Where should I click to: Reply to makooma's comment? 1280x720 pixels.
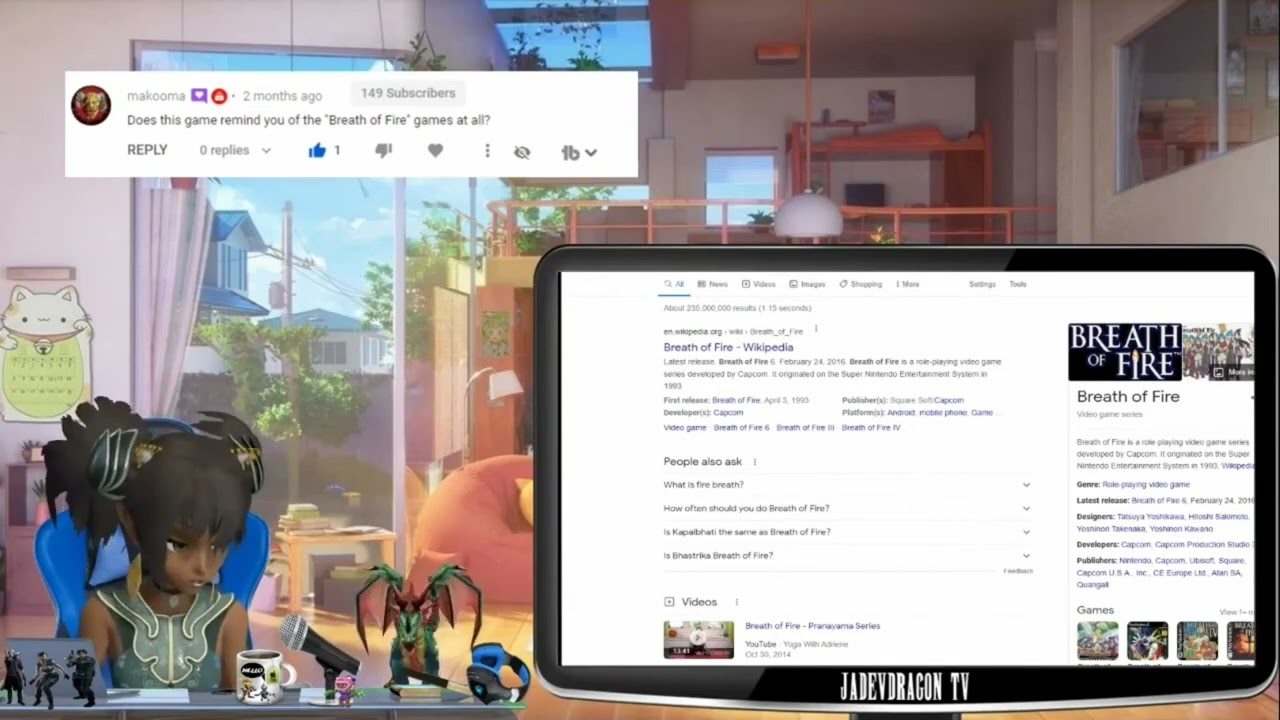click(x=147, y=150)
